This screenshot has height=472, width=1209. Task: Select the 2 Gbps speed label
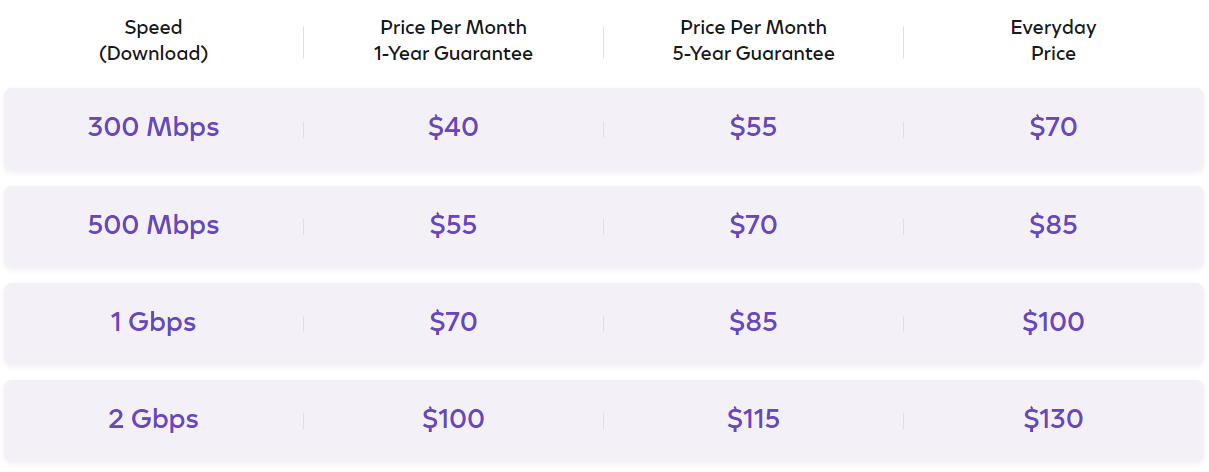(153, 420)
